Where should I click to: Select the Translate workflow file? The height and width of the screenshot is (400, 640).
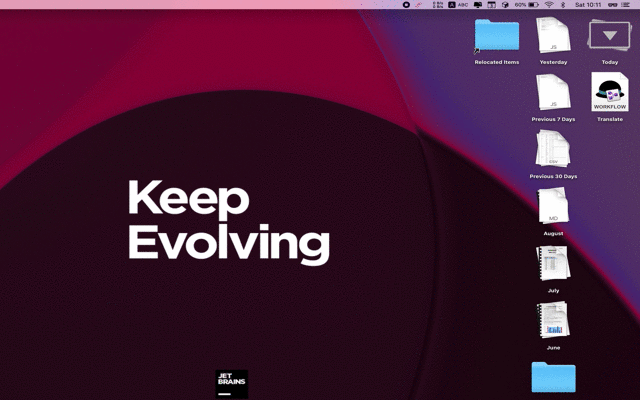point(609,93)
